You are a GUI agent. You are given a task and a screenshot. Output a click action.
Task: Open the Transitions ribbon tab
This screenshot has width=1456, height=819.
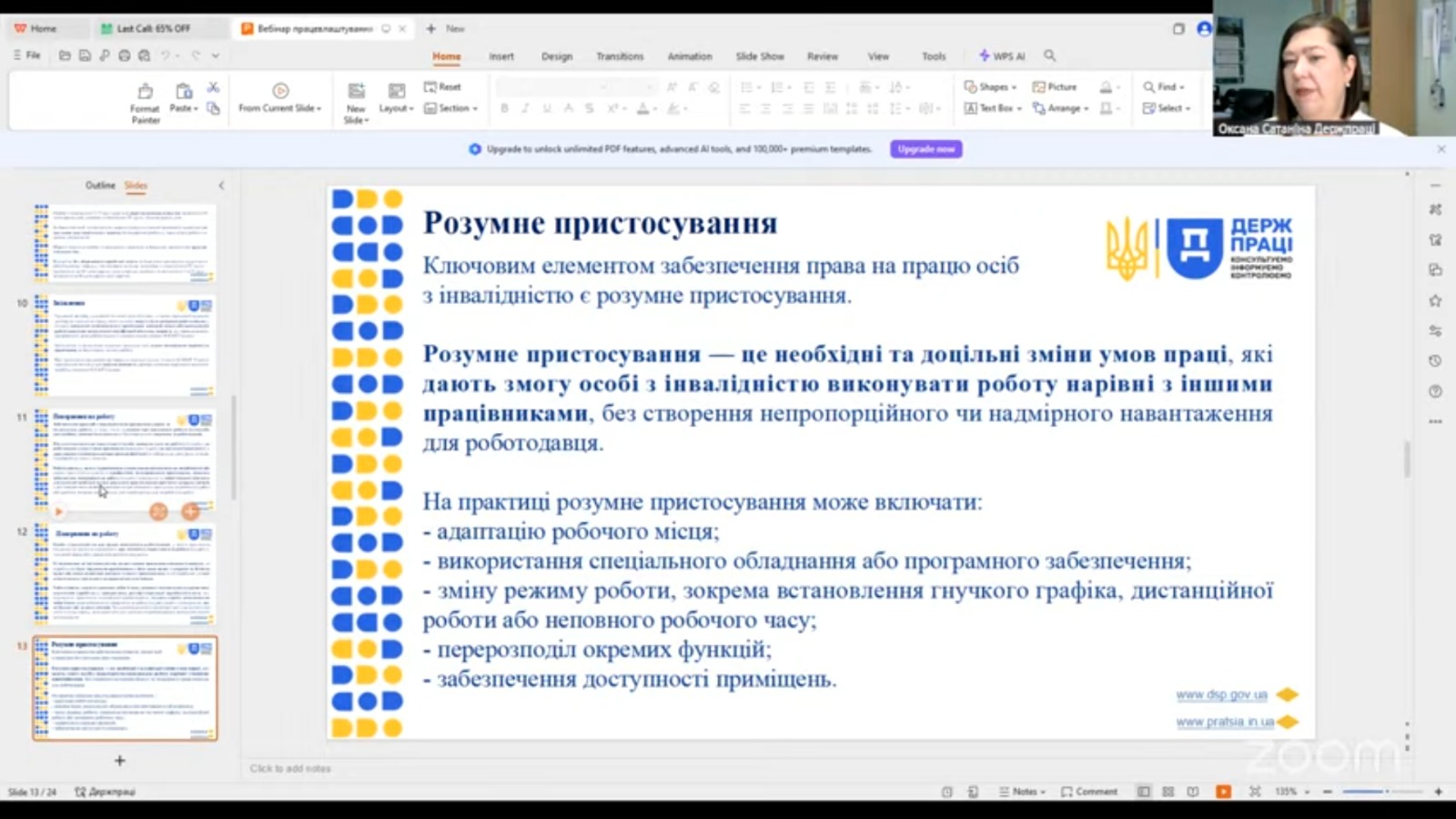pos(620,56)
